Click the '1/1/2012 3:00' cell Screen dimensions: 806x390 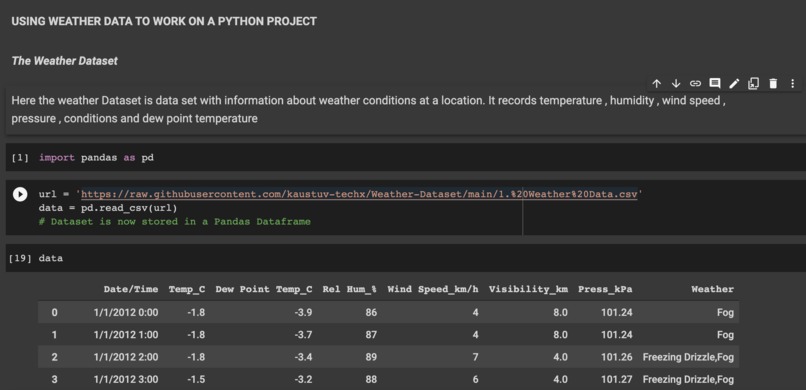coord(125,380)
